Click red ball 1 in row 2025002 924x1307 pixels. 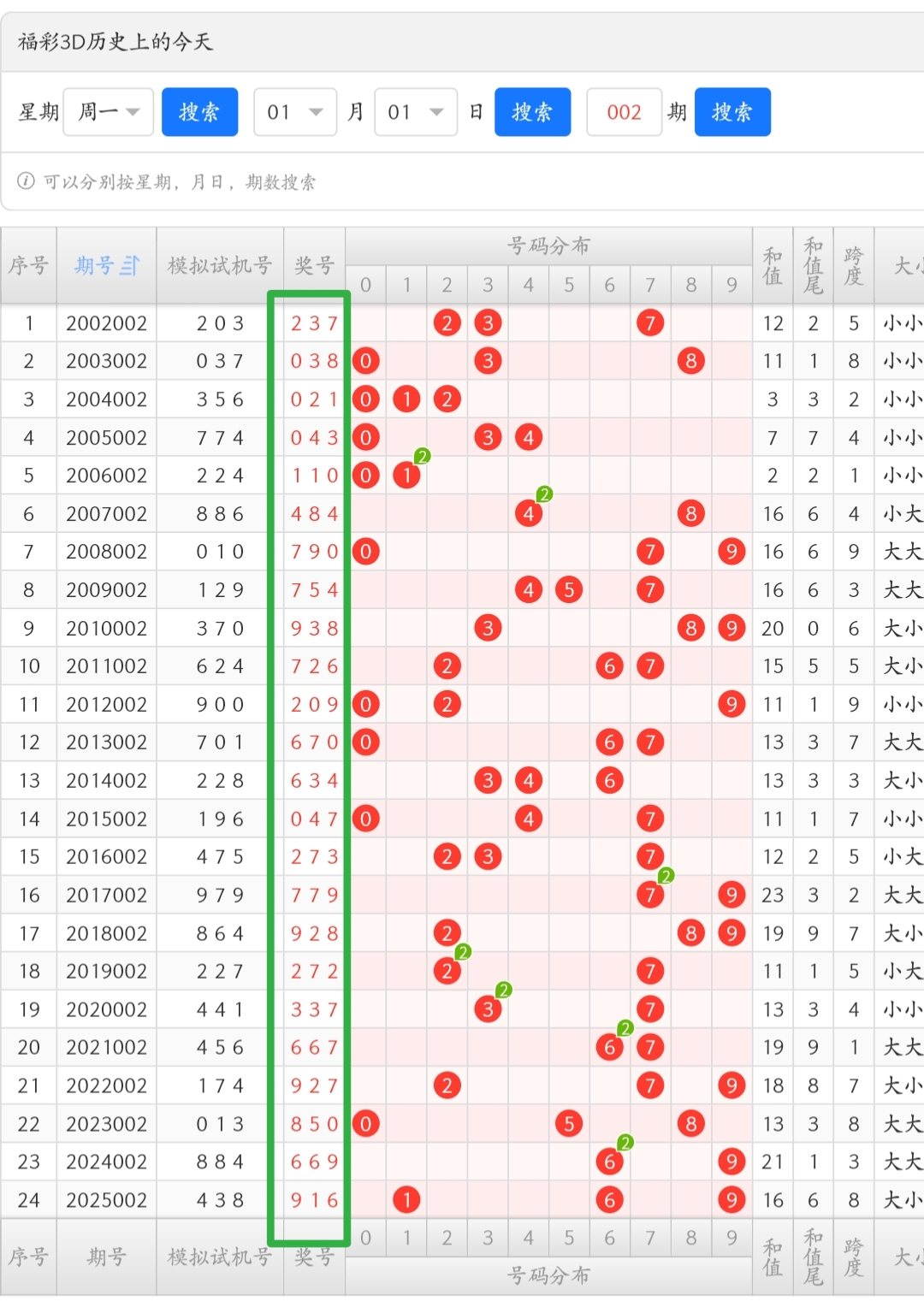coord(406,1200)
